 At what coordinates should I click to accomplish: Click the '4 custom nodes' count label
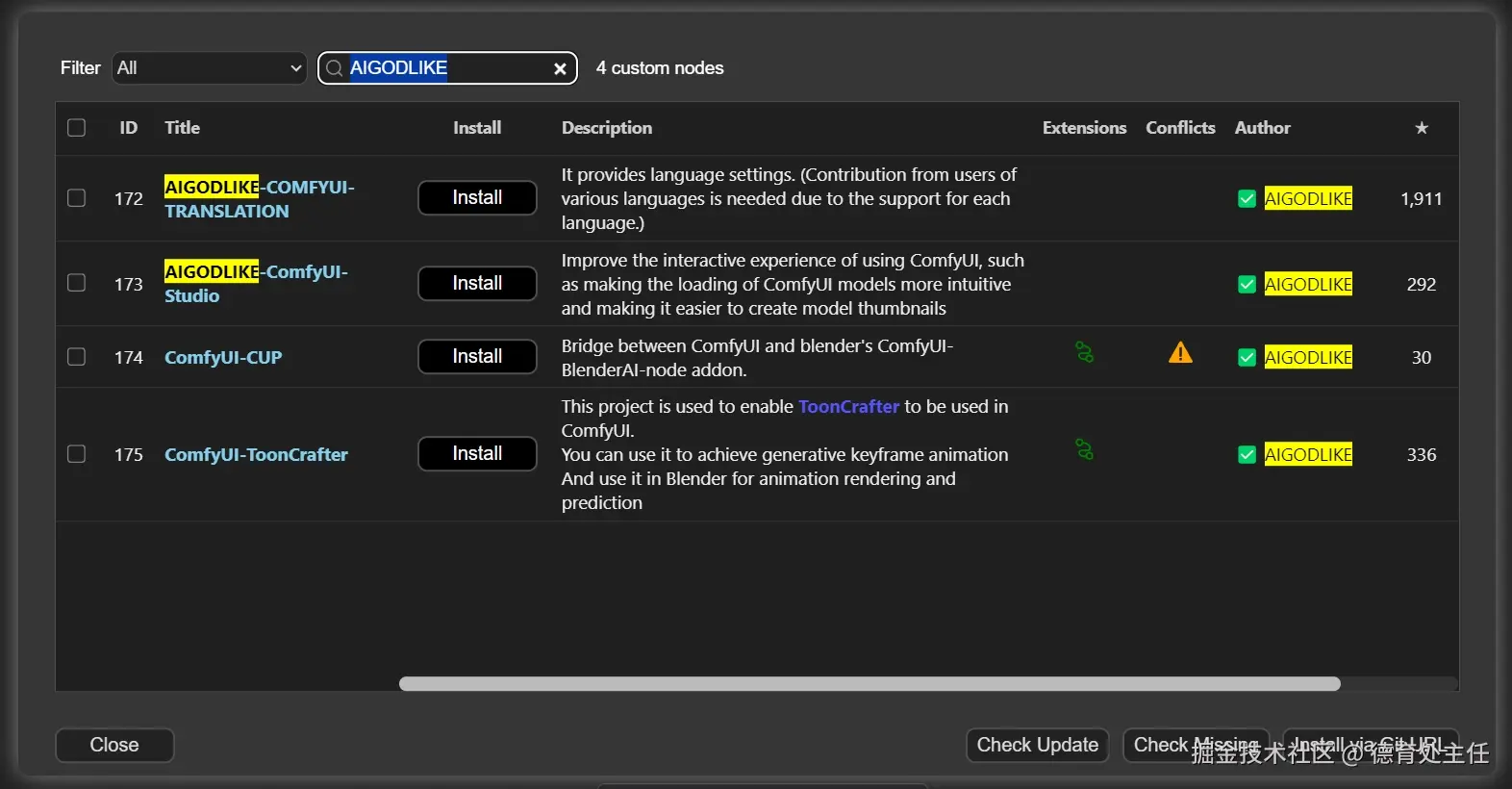click(660, 68)
